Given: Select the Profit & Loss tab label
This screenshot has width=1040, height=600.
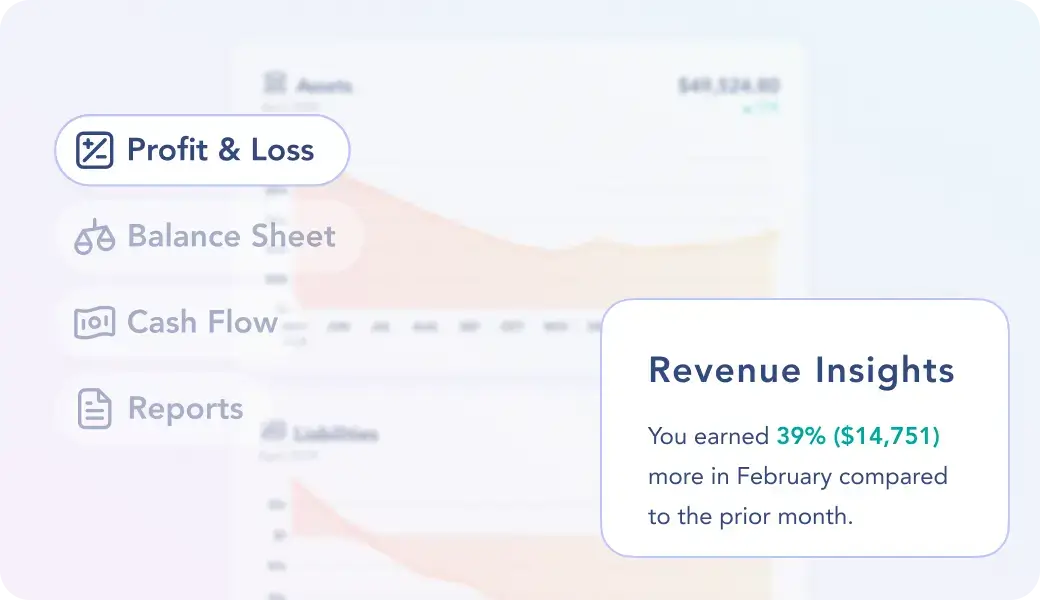Looking at the screenshot, I should [220, 150].
